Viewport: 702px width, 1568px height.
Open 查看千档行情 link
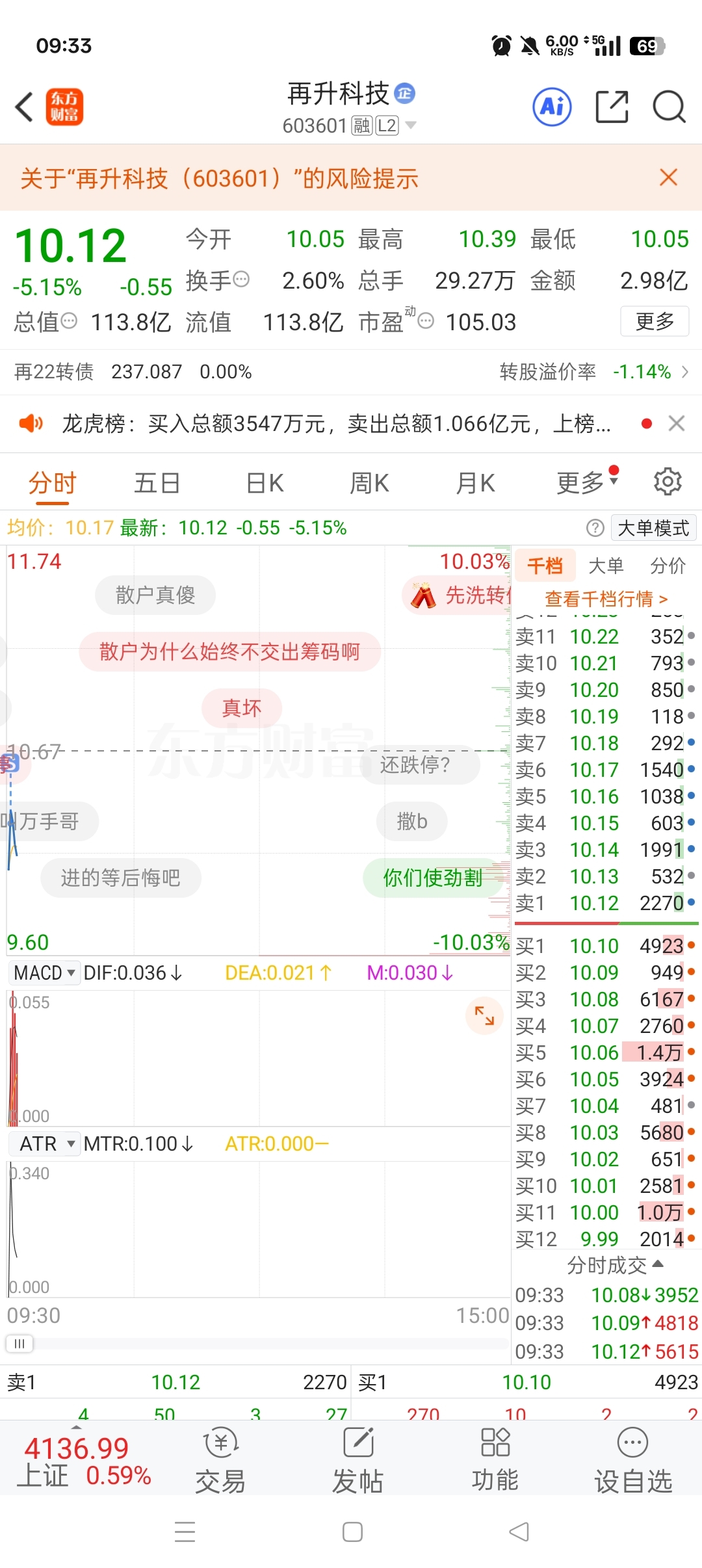606,598
